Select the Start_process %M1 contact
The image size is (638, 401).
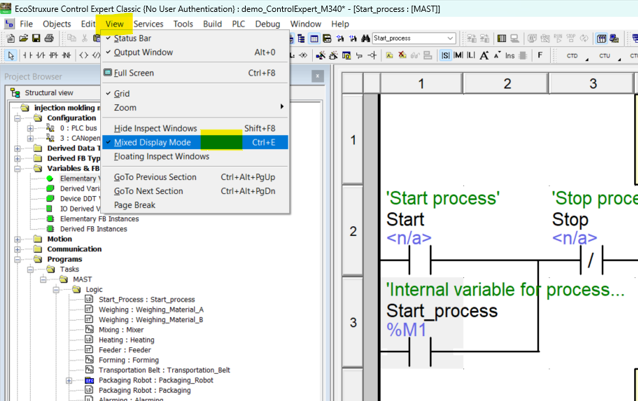[x=420, y=351]
